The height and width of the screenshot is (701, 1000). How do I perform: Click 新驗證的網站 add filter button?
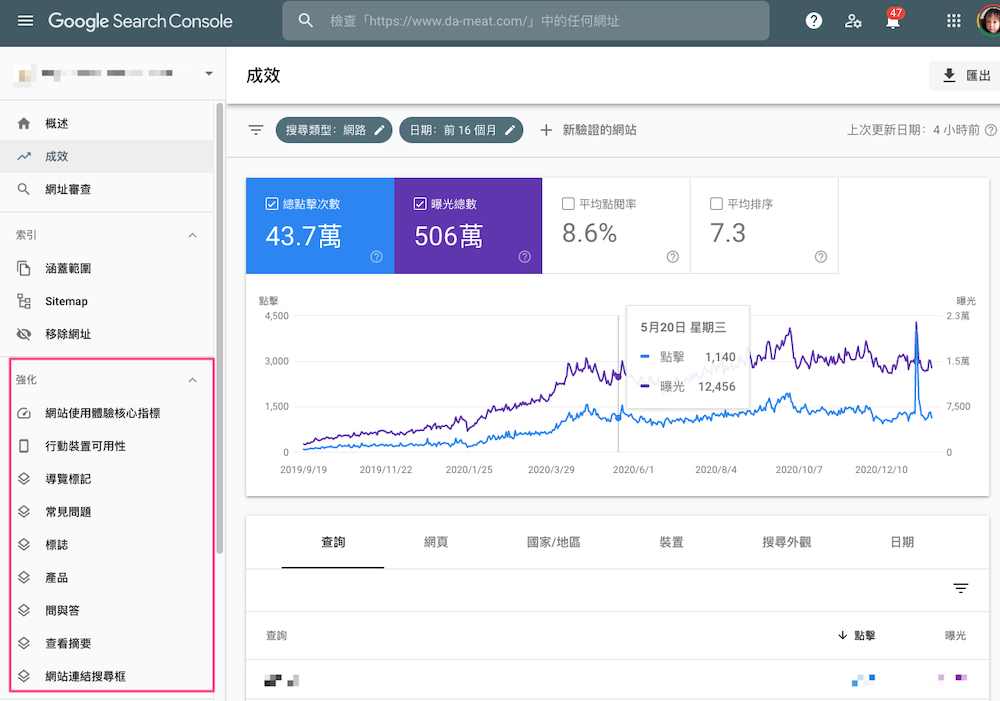click(587, 130)
